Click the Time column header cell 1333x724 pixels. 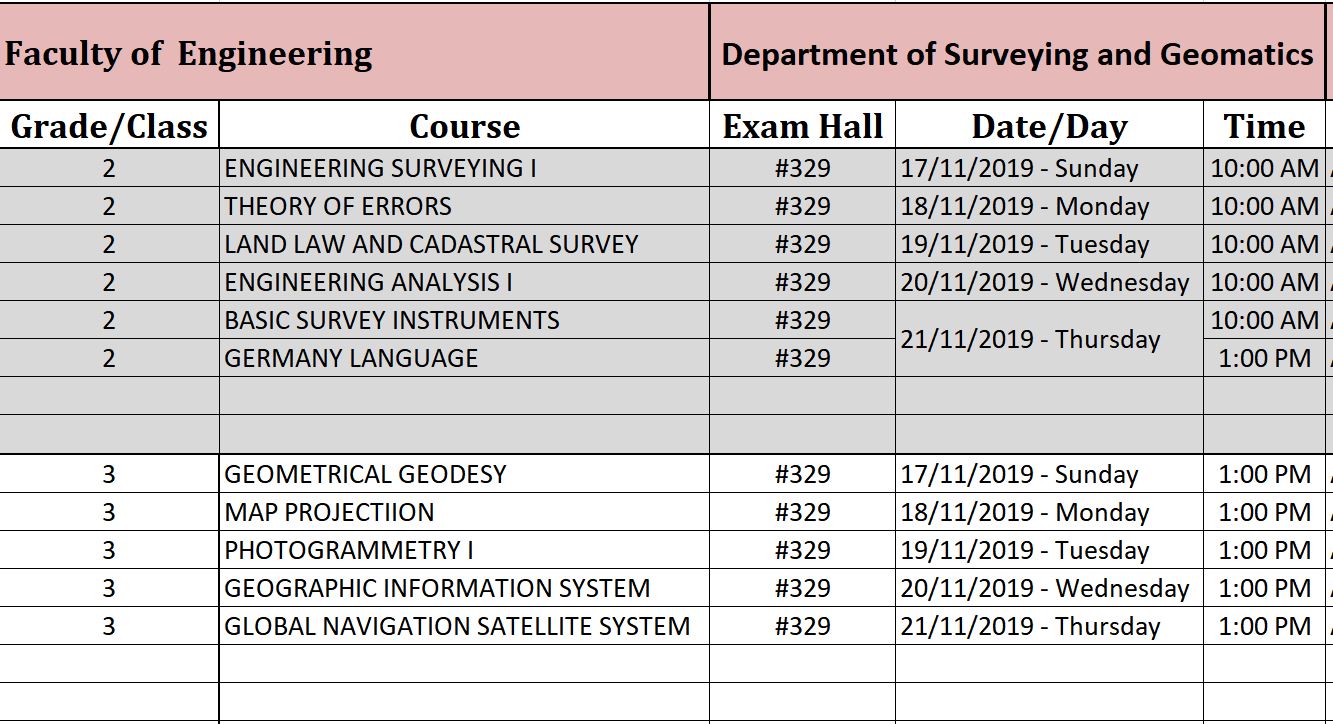click(x=1264, y=127)
